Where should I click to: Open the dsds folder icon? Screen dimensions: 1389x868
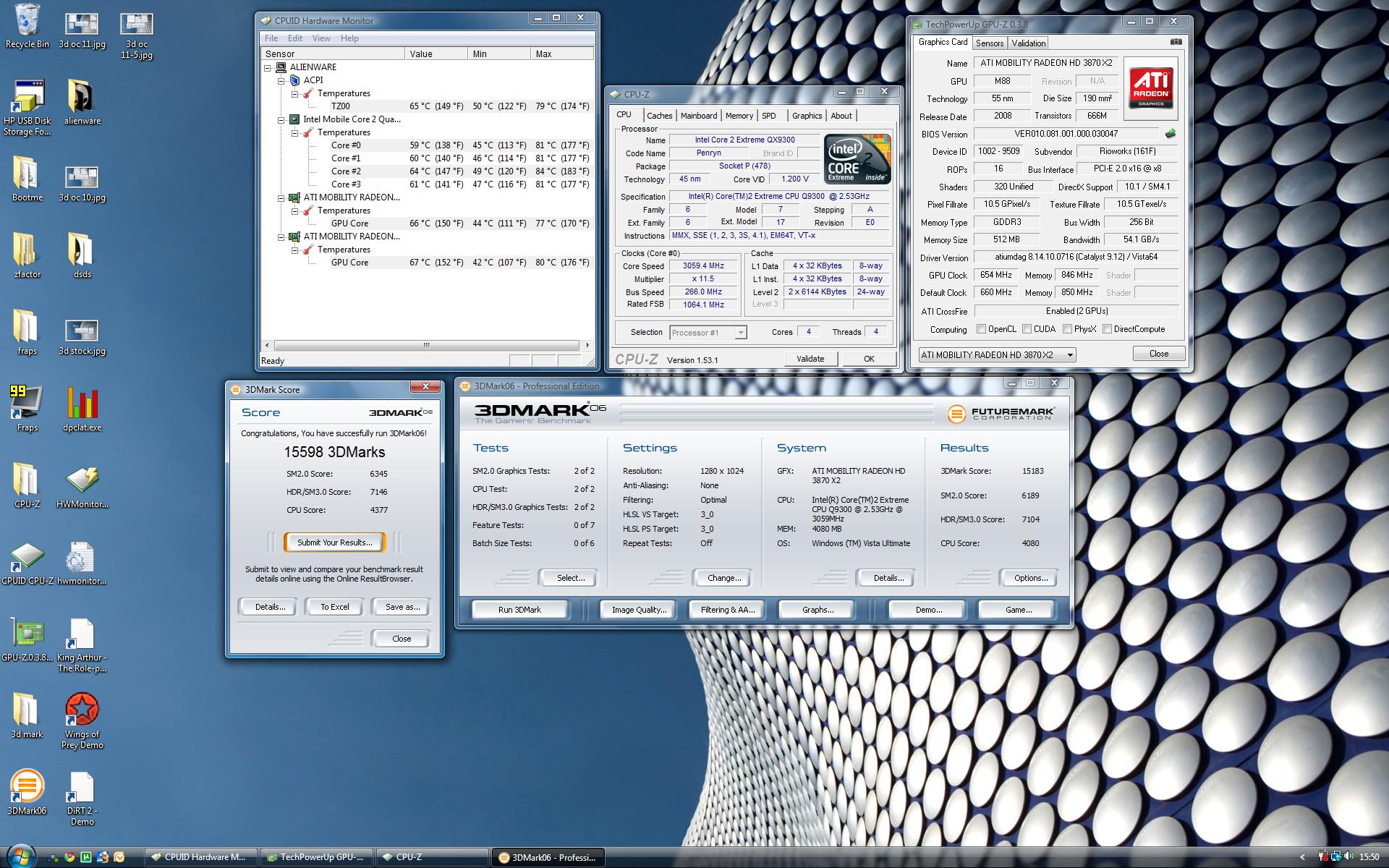[x=82, y=255]
